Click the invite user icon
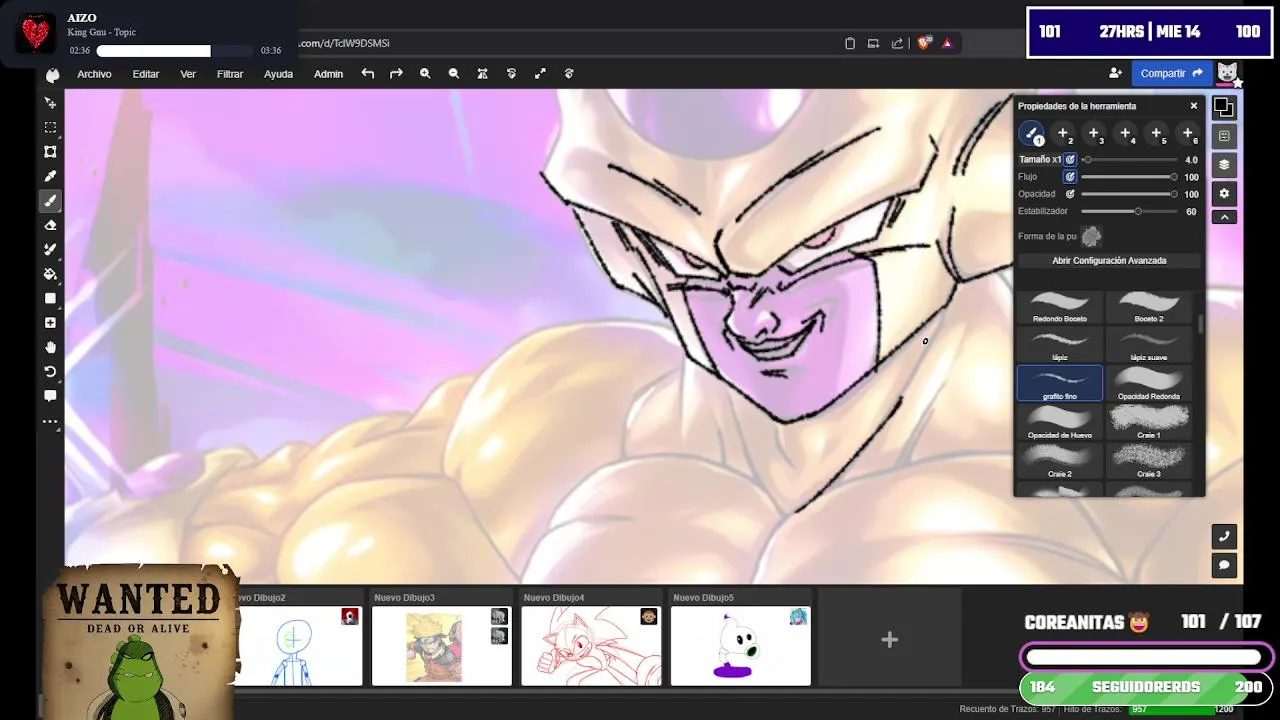Viewport: 1280px width, 720px height. 1115,73
